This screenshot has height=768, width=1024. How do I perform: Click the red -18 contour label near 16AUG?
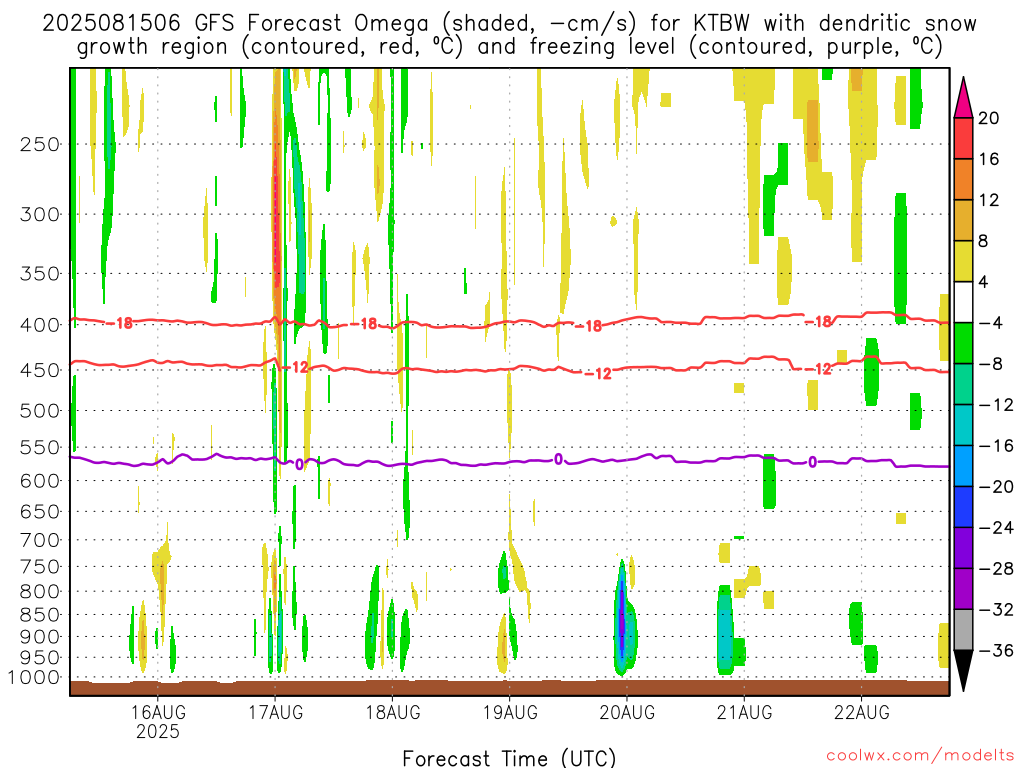click(121, 323)
